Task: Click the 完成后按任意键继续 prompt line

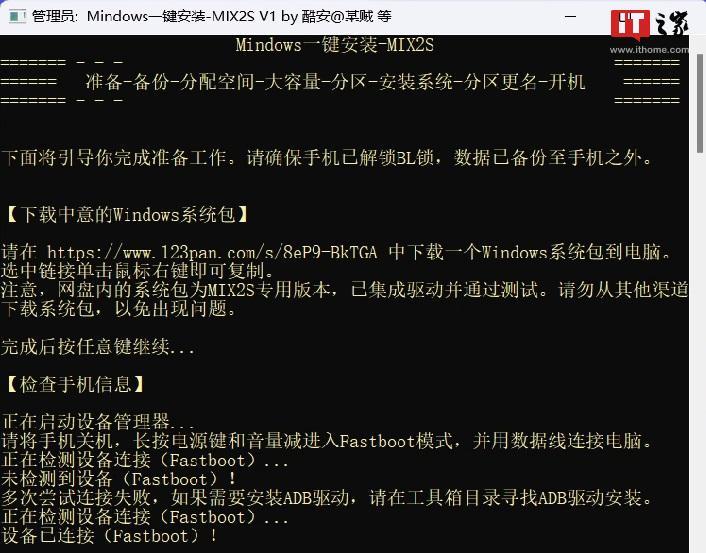Action: click(98, 347)
